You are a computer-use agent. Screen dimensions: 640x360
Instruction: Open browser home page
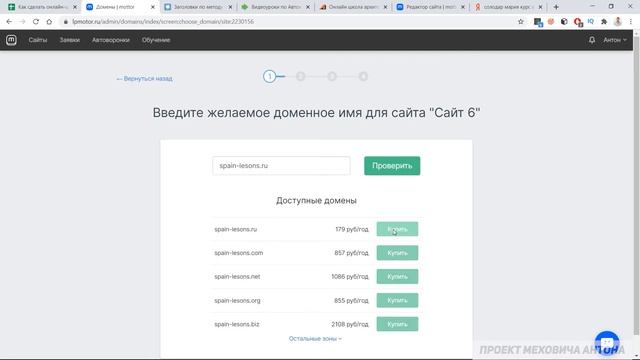[x=49, y=22]
